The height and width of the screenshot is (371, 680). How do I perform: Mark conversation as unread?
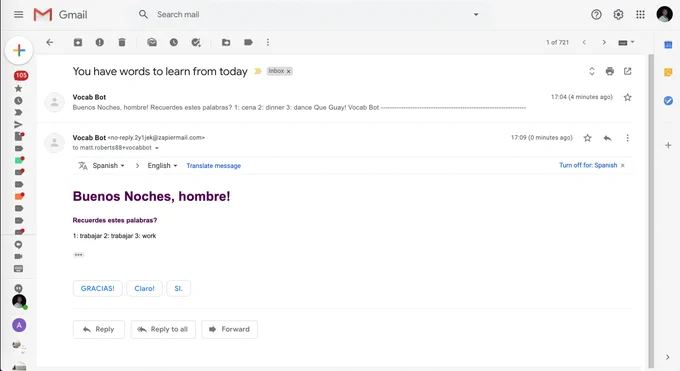coord(152,42)
